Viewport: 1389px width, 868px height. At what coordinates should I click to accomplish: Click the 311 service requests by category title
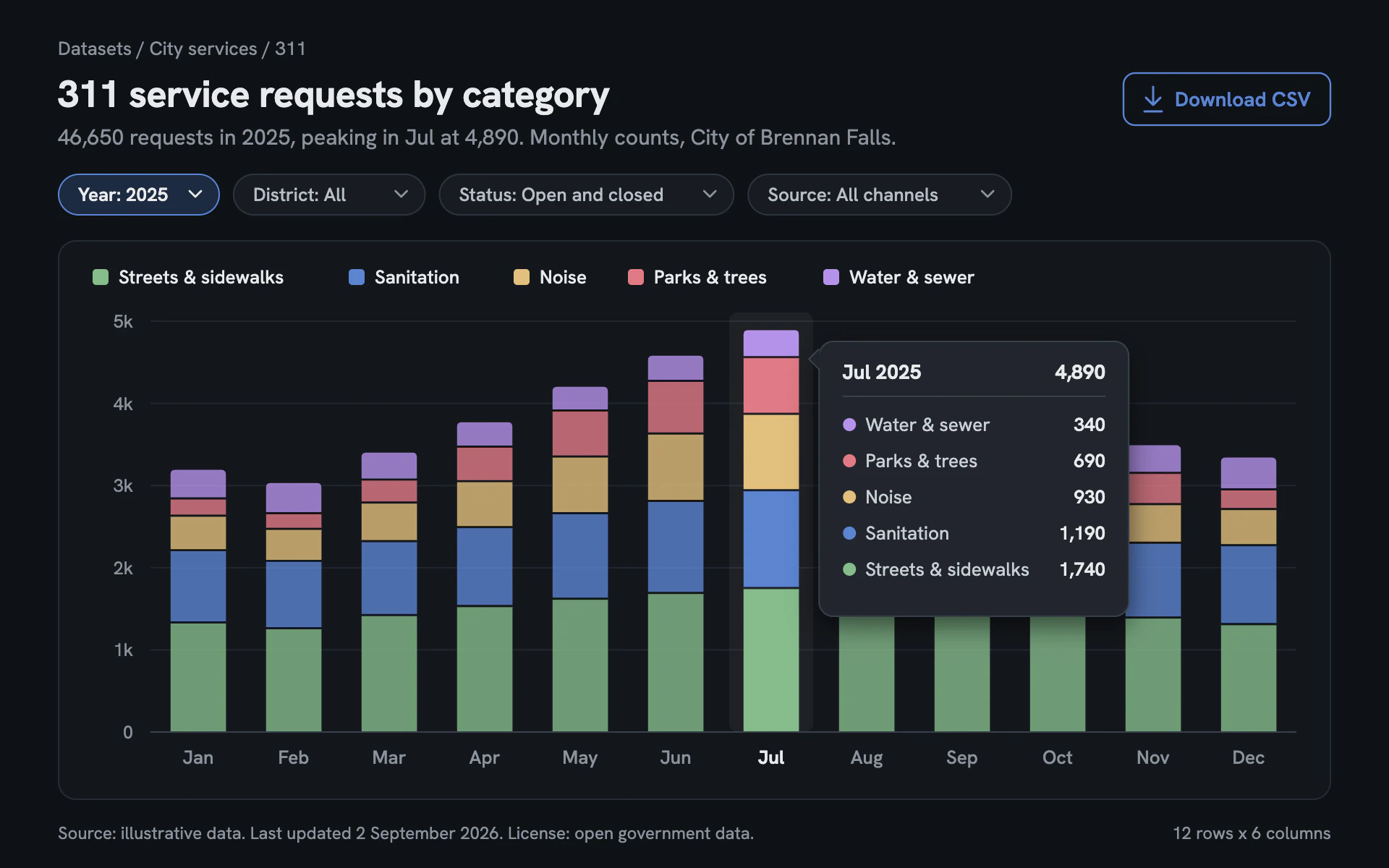[x=334, y=95]
